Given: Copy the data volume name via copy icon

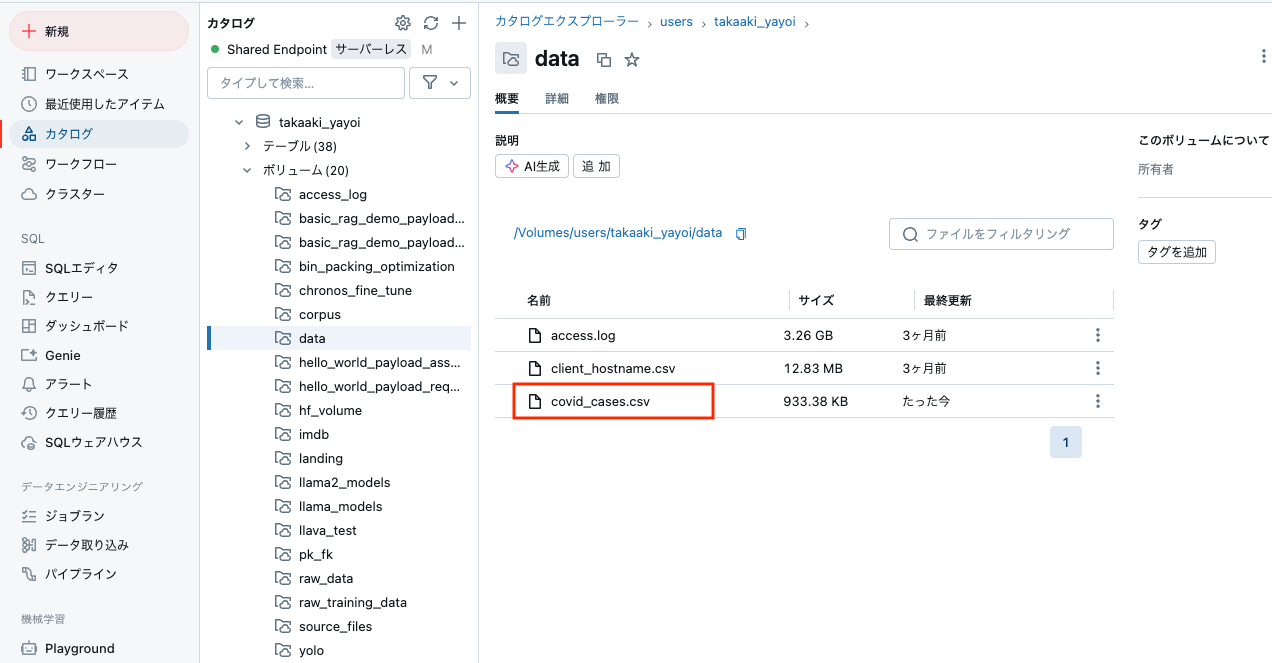Looking at the screenshot, I should [x=604, y=59].
